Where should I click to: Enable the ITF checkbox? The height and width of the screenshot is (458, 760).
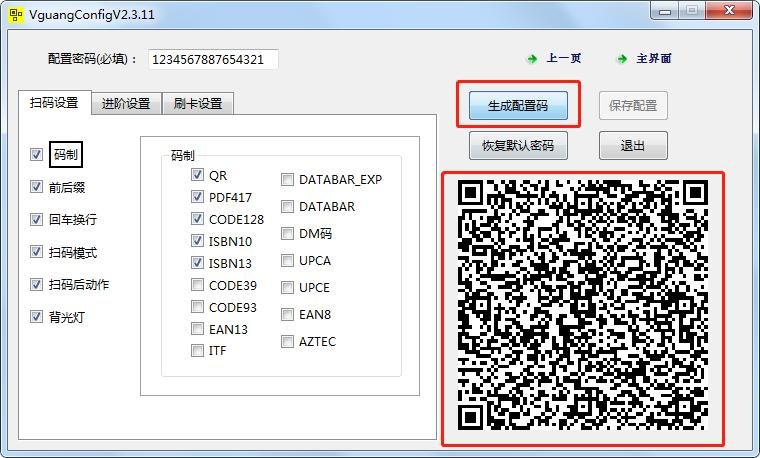pos(197,350)
